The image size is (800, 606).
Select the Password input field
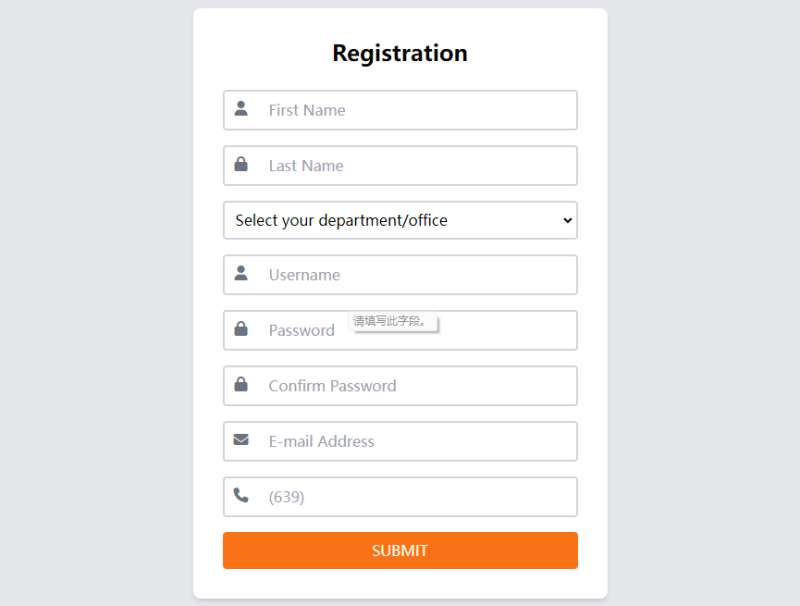pyautogui.click(x=500, y=331)
